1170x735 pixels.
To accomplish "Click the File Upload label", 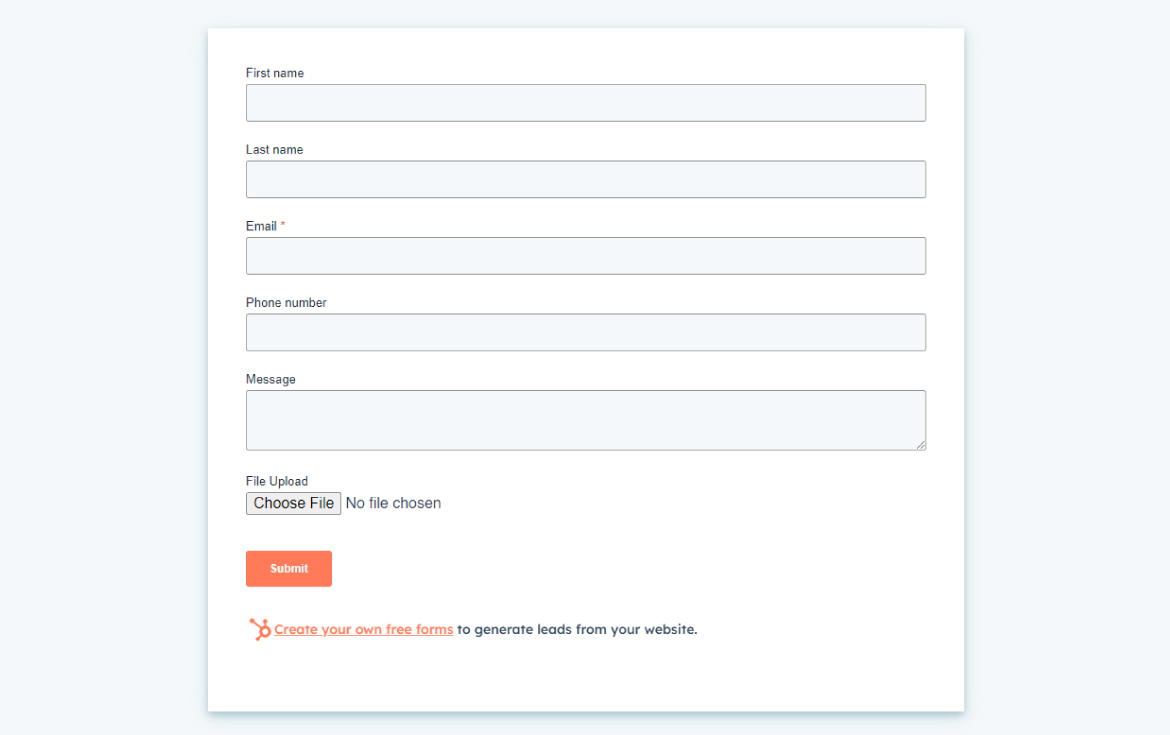I will (277, 481).
